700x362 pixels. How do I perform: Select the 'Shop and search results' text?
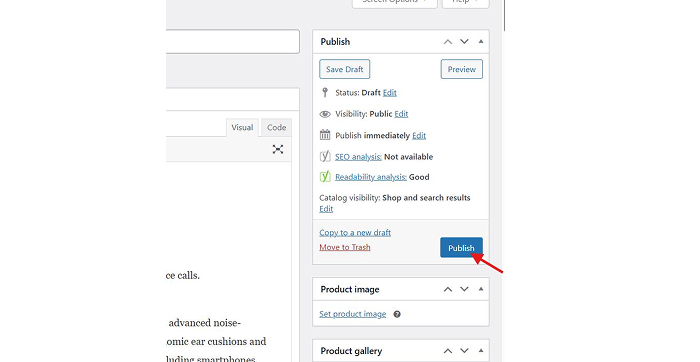[x=426, y=198]
